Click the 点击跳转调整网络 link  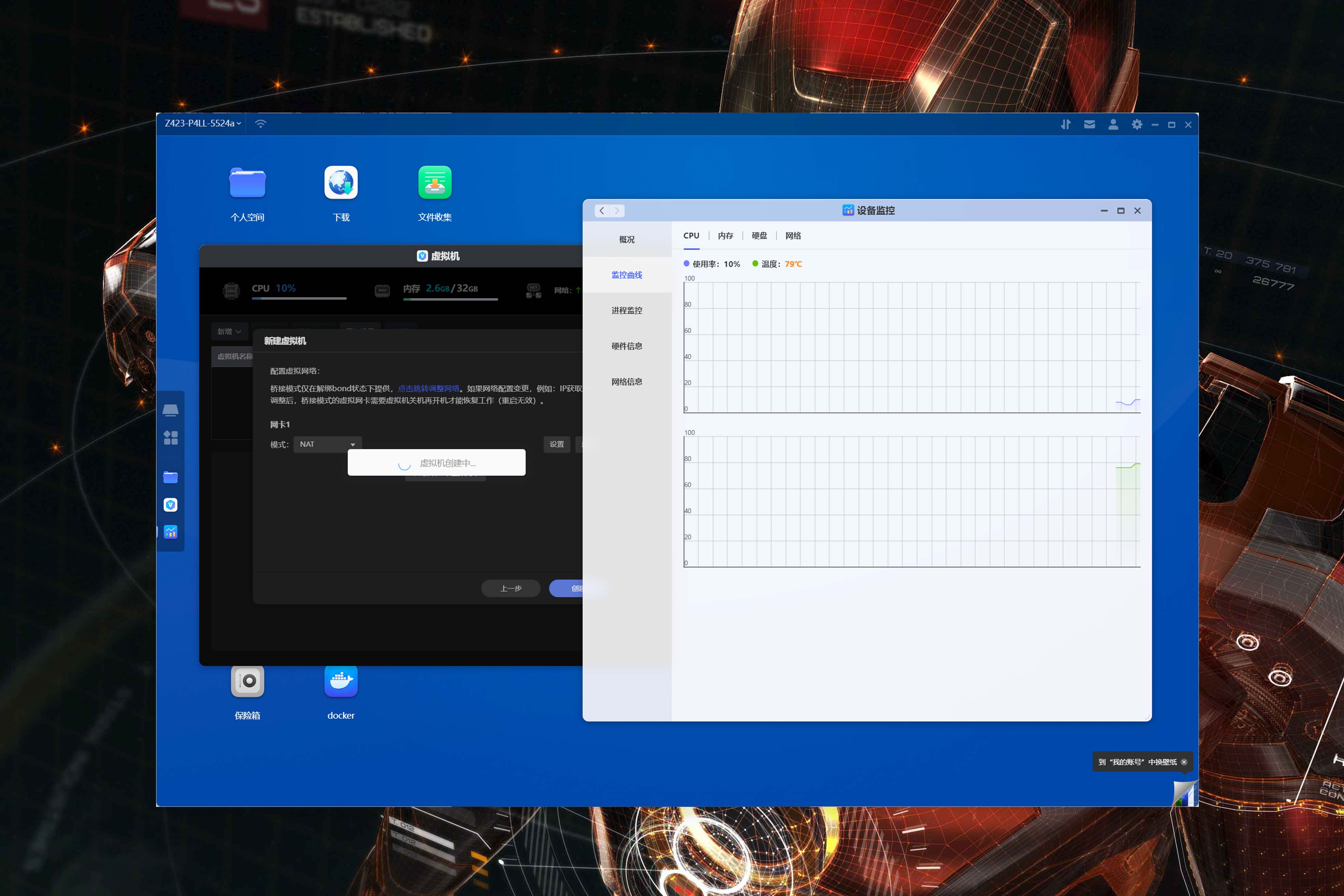(429, 389)
